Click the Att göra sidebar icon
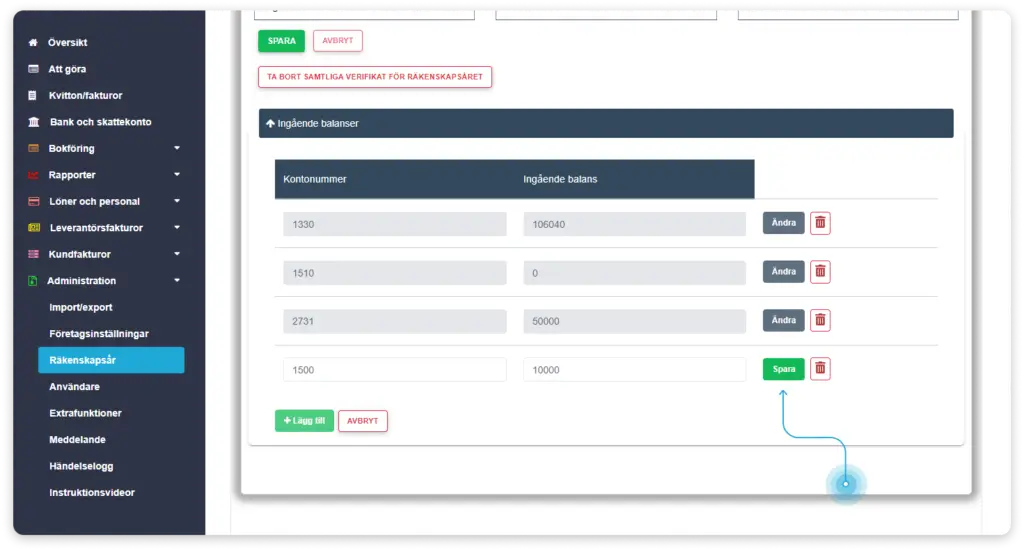This screenshot has width=1024, height=551. pos(33,69)
